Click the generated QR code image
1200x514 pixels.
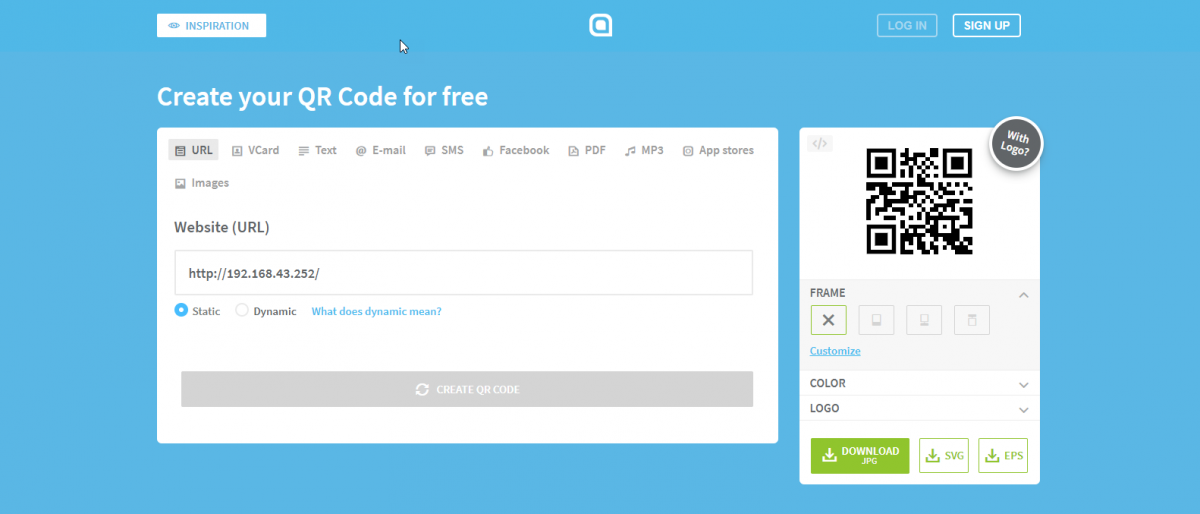[919, 201]
